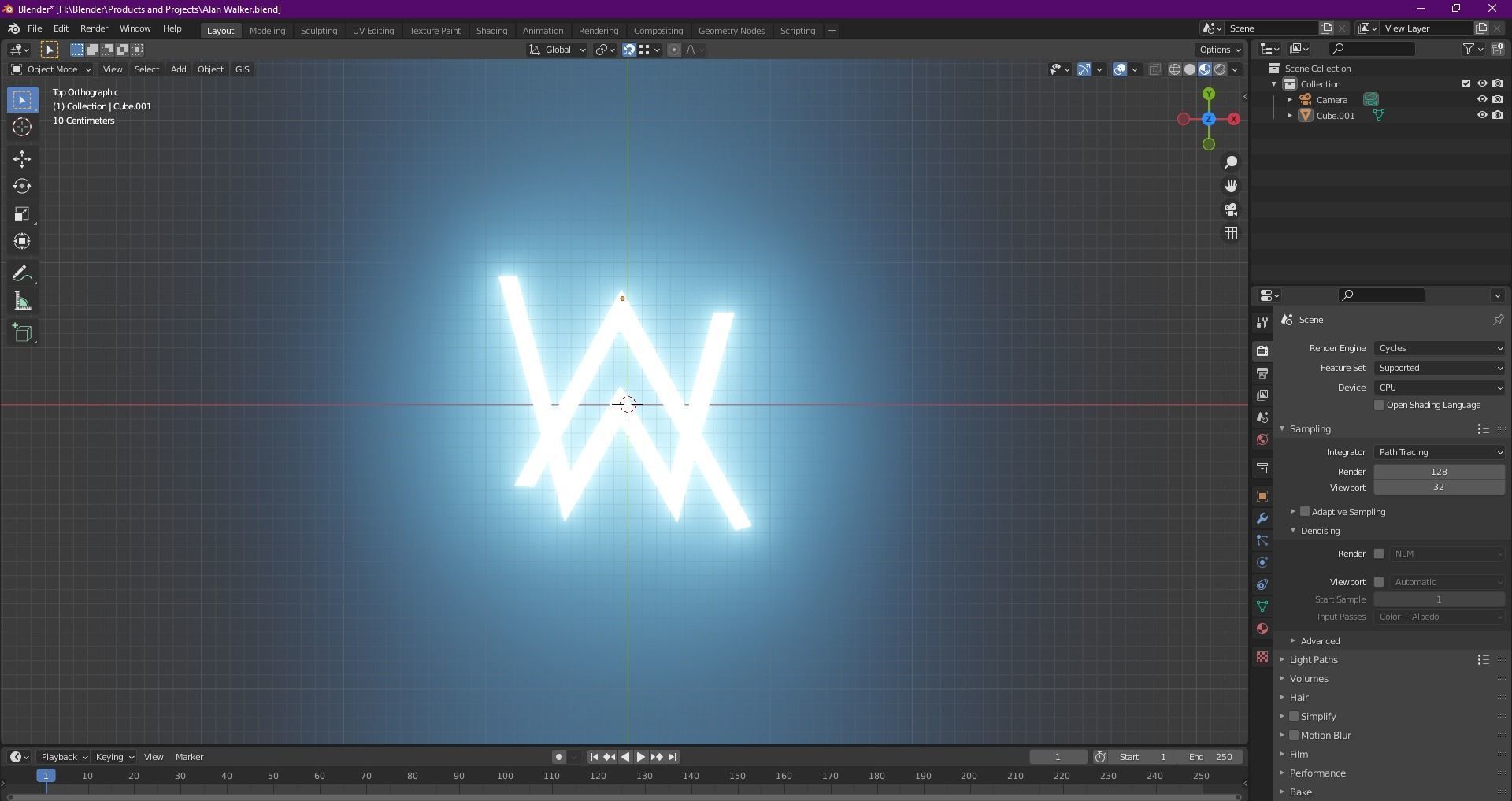1512x801 pixels.
Task: Hide Cube.001 in viewport via eye icon
Action: [1481, 115]
